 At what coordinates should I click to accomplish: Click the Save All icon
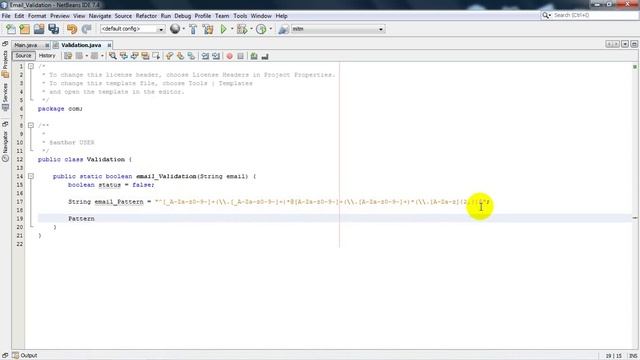point(53,29)
